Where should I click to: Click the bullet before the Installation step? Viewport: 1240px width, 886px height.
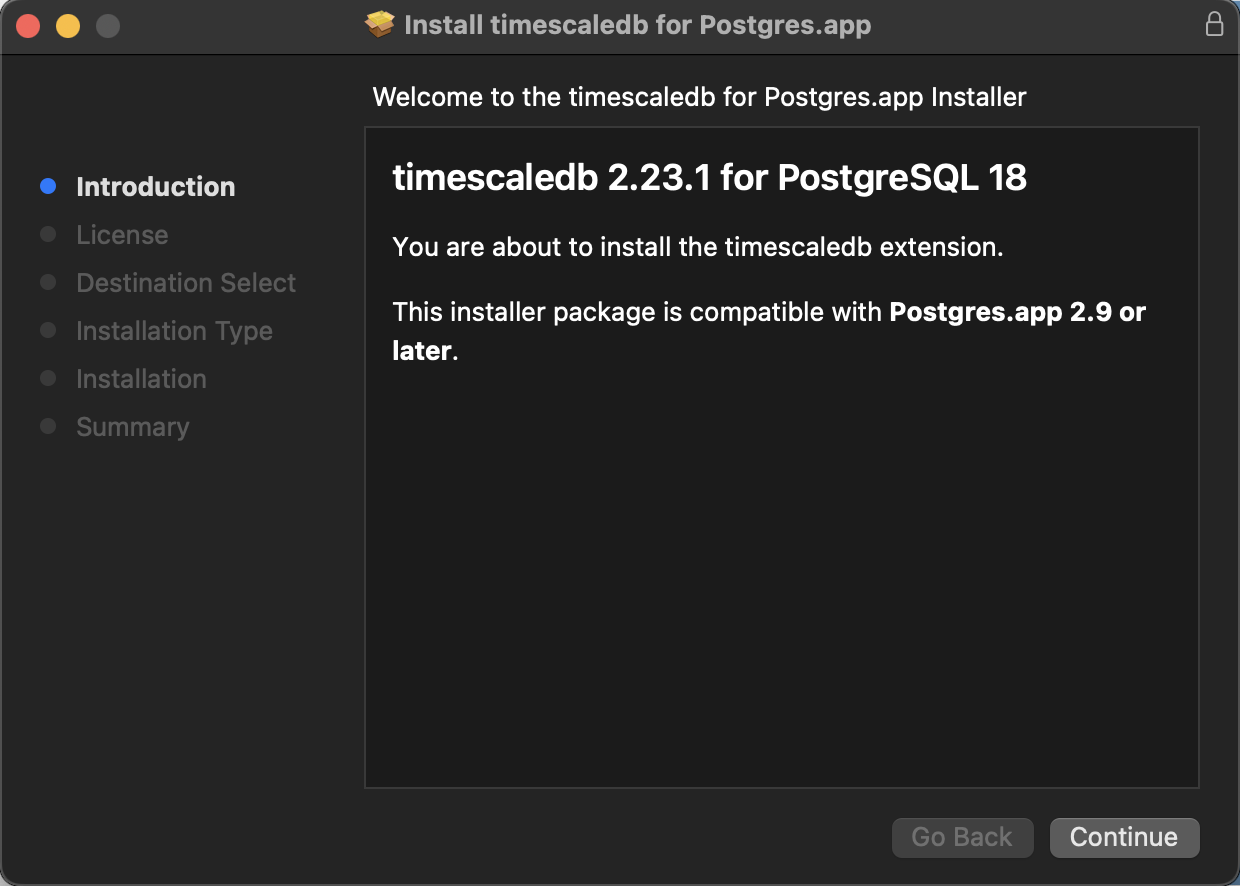48,379
